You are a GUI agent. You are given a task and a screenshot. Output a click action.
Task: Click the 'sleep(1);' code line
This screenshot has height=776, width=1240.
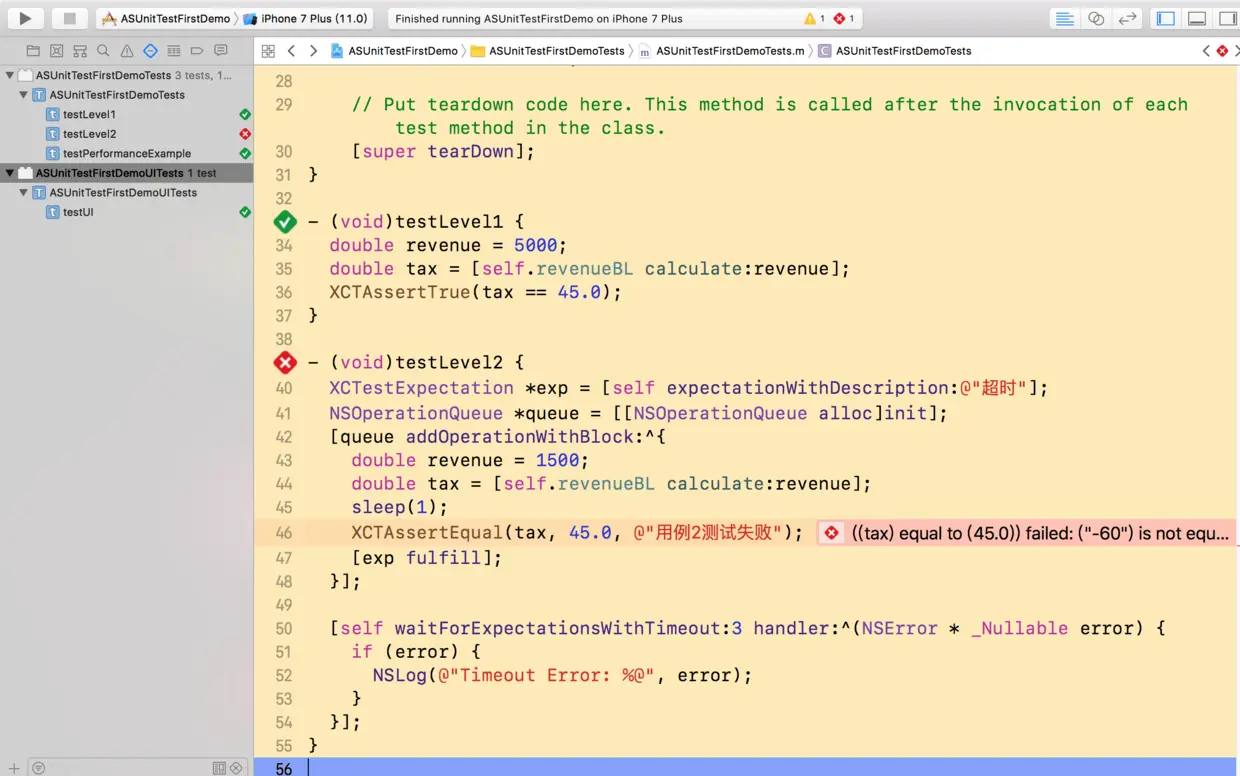click(399, 507)
